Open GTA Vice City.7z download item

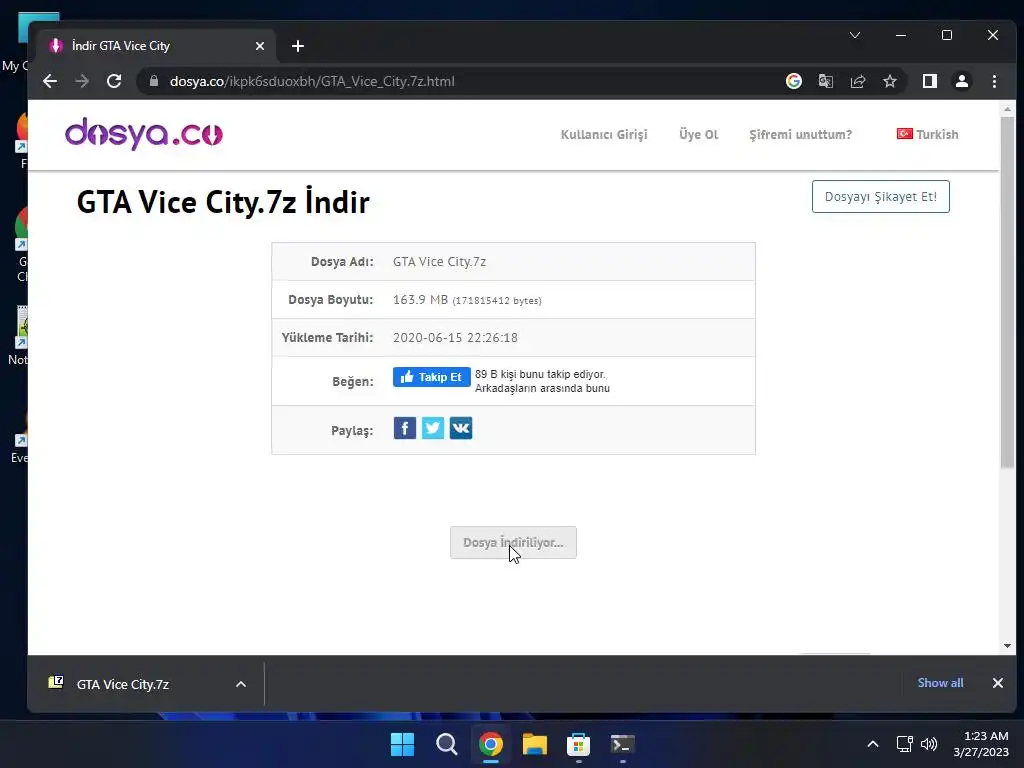[x=123, y=684]
